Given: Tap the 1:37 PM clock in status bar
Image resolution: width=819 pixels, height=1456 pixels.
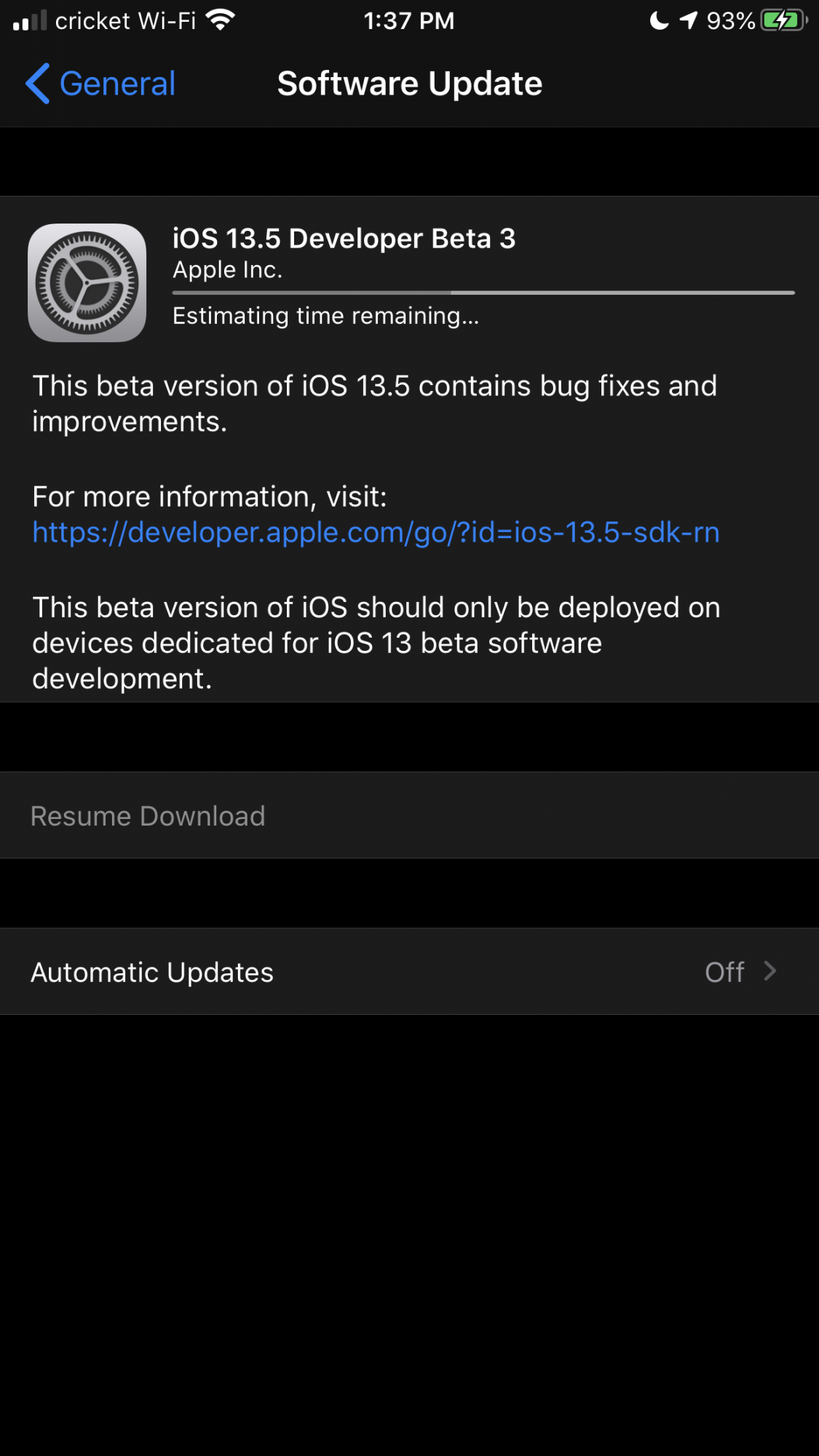Looking at the screenshot, I should tap(409, 20).
